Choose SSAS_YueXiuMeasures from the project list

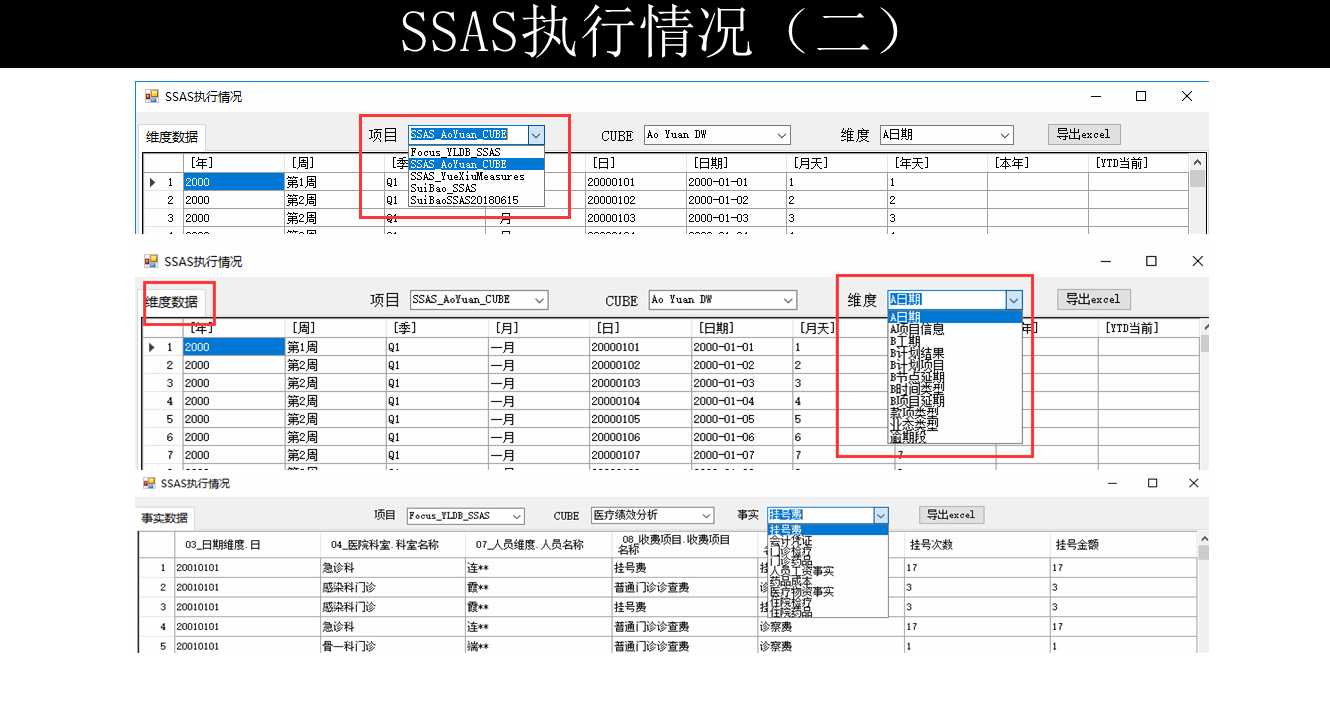[476, 176]
